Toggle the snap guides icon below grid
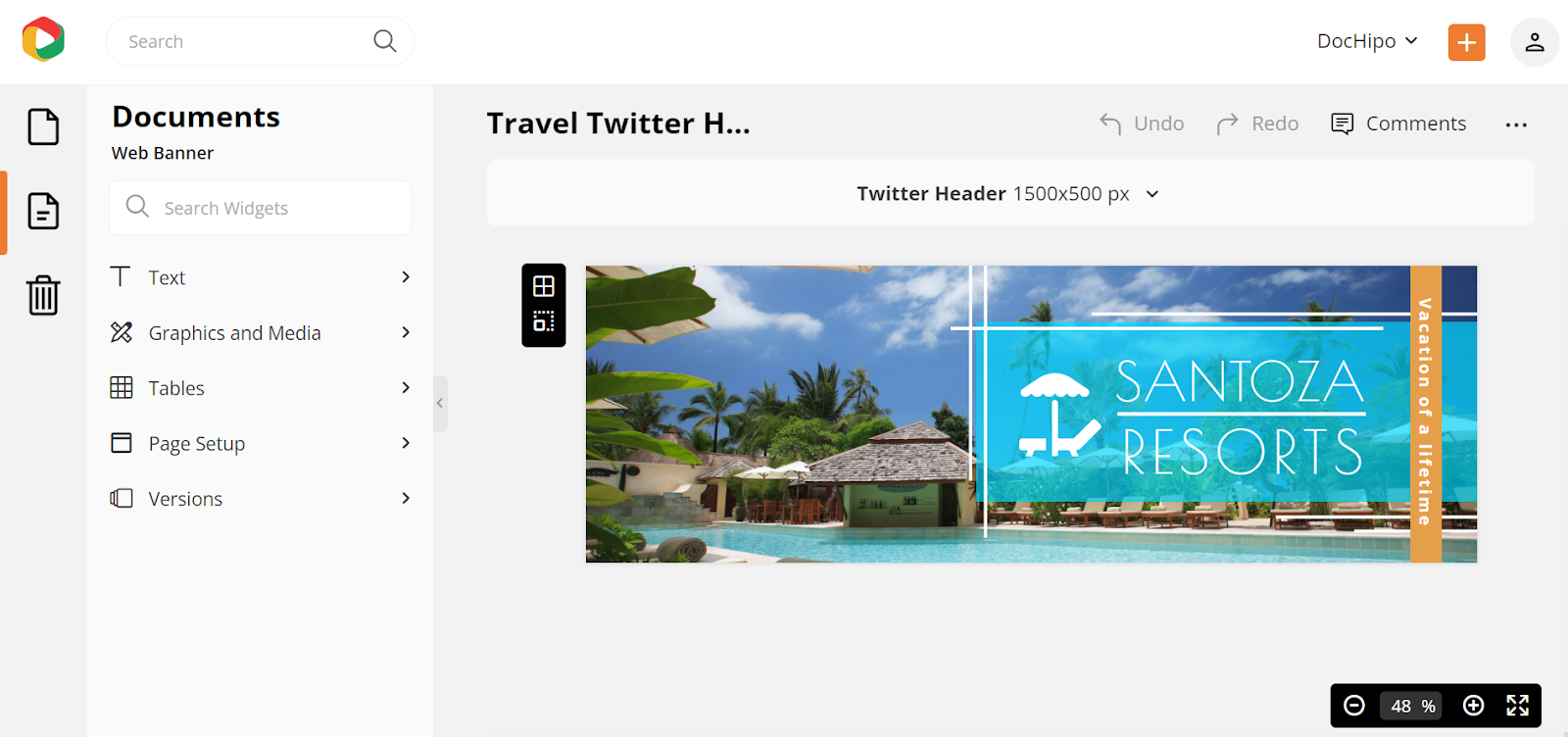Screen dimensions: 1568x737 coord(544,321)
